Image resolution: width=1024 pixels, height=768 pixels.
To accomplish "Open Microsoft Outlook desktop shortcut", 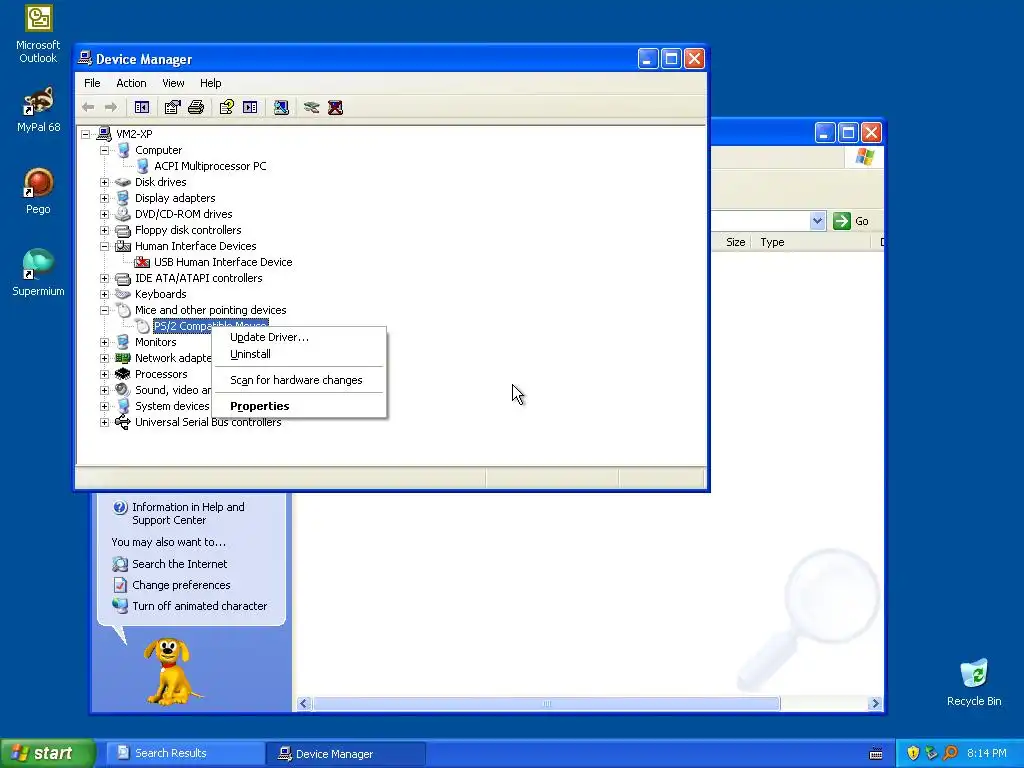I will click(38, 34).
